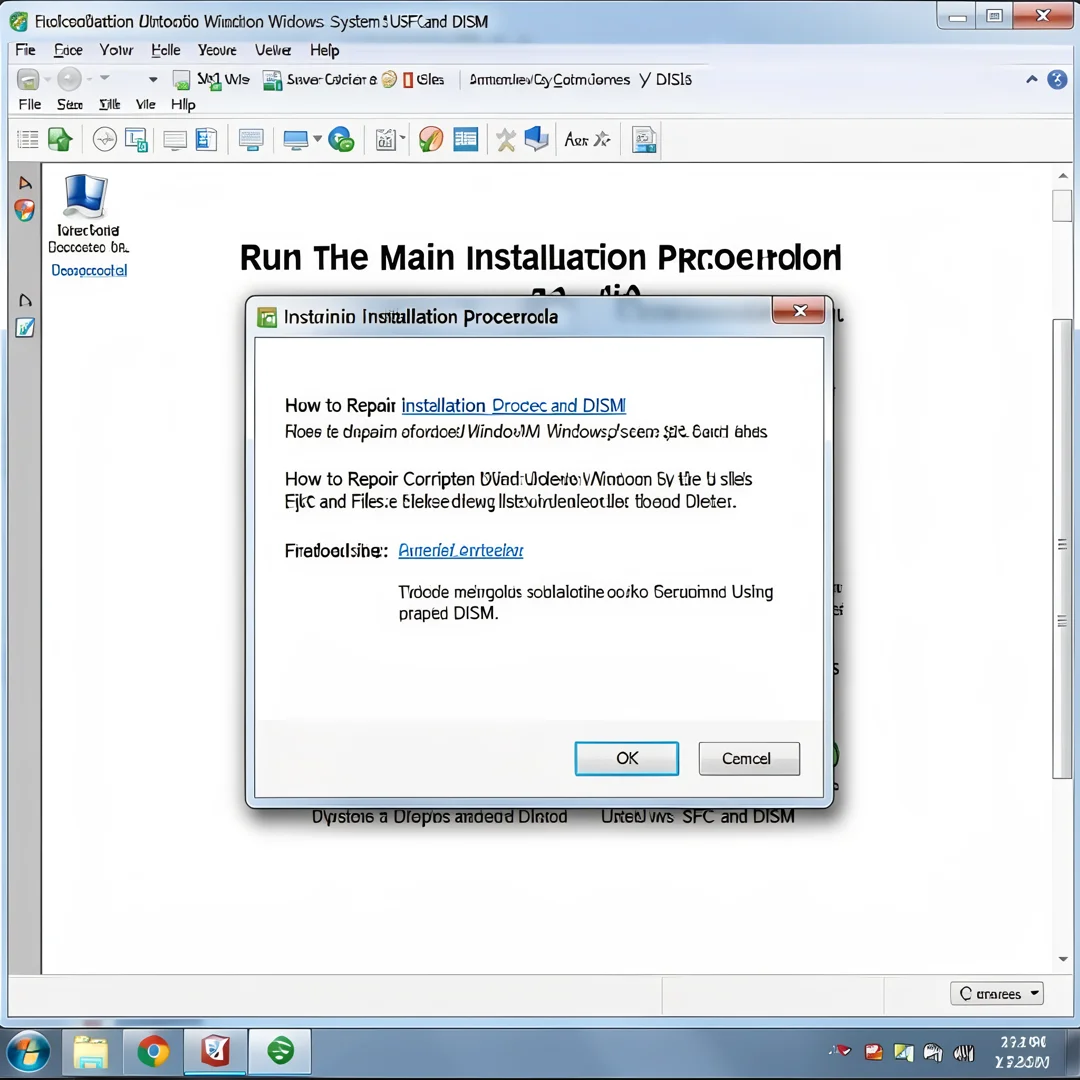This screenshot has height=1080, width=1080.
Task: Click the blue help icon at toolbar right
Action: (x=1057, y=79)
